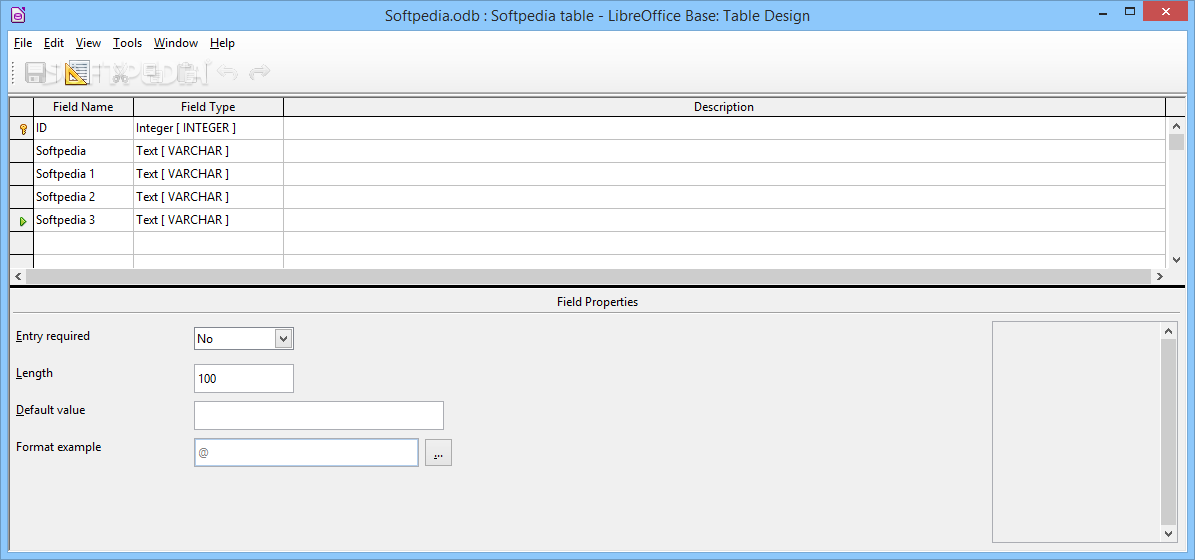Click the Redo arrow icon
Screen dimensions: 1195x560
pyautogui.click(x=260, y=72)
